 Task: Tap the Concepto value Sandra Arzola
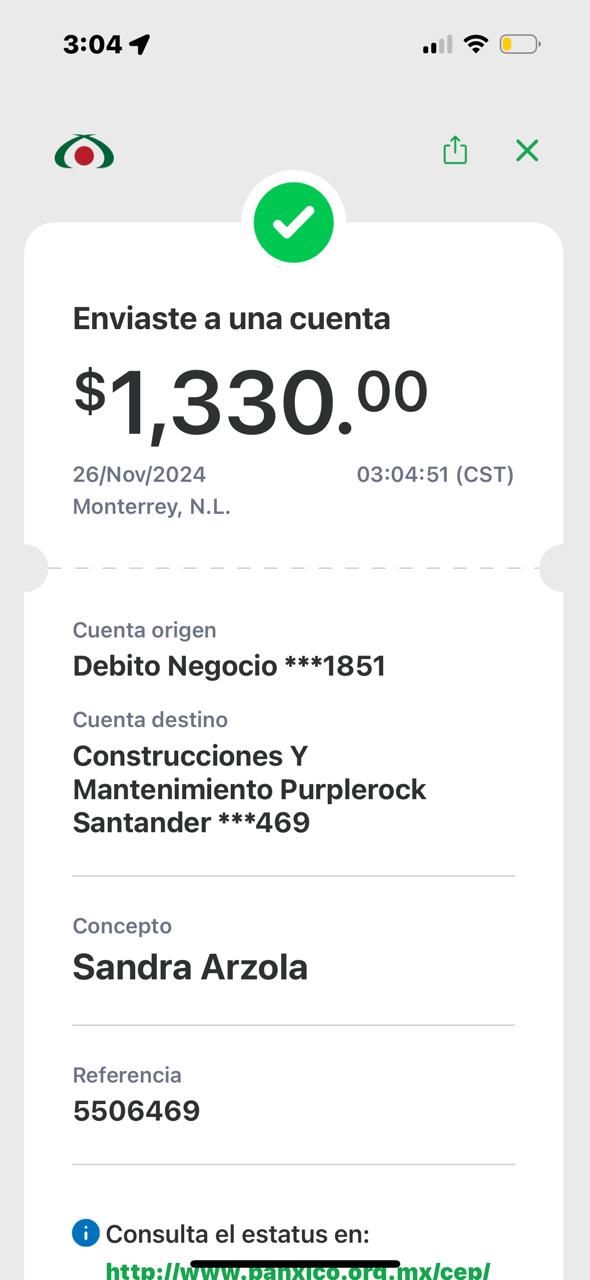(190, 967)
